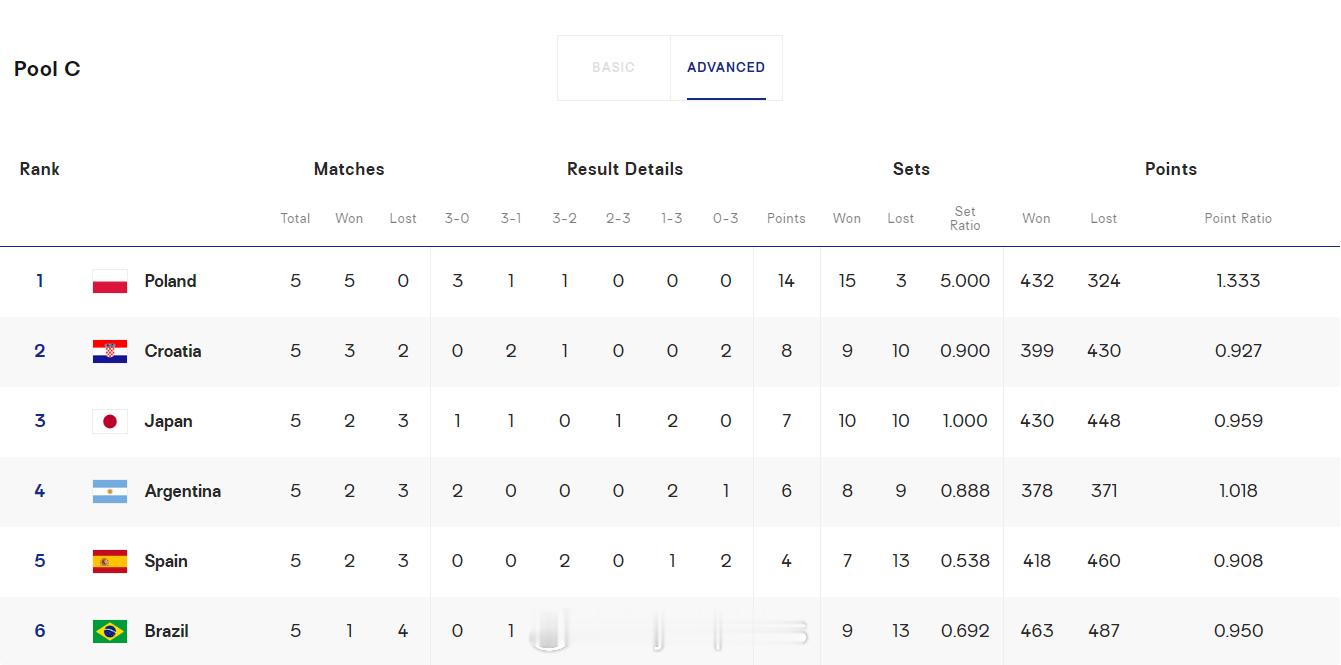Click the Spain team name

tap(166, 561)
